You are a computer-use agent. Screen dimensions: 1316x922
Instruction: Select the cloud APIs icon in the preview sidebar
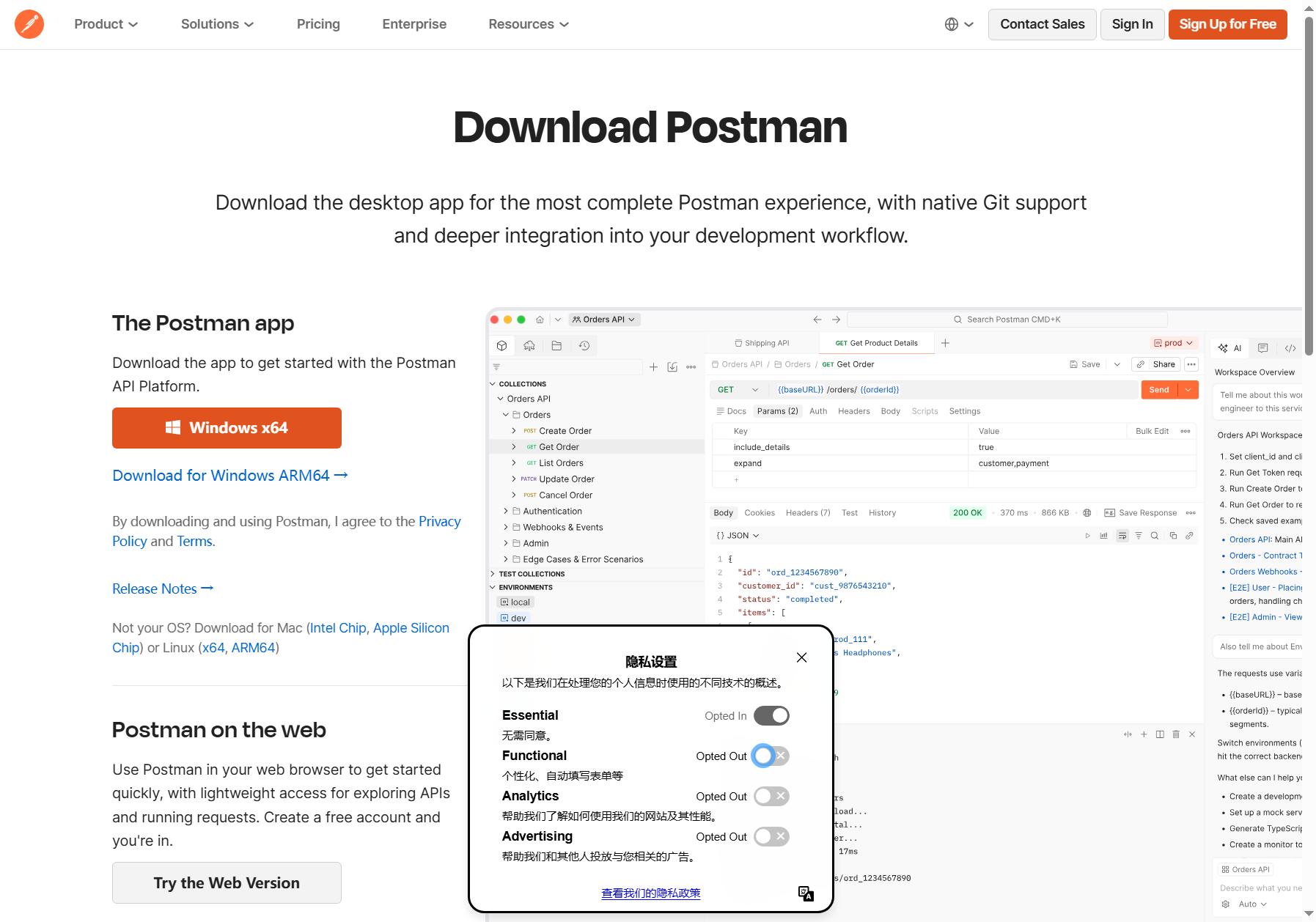(529, 345)
